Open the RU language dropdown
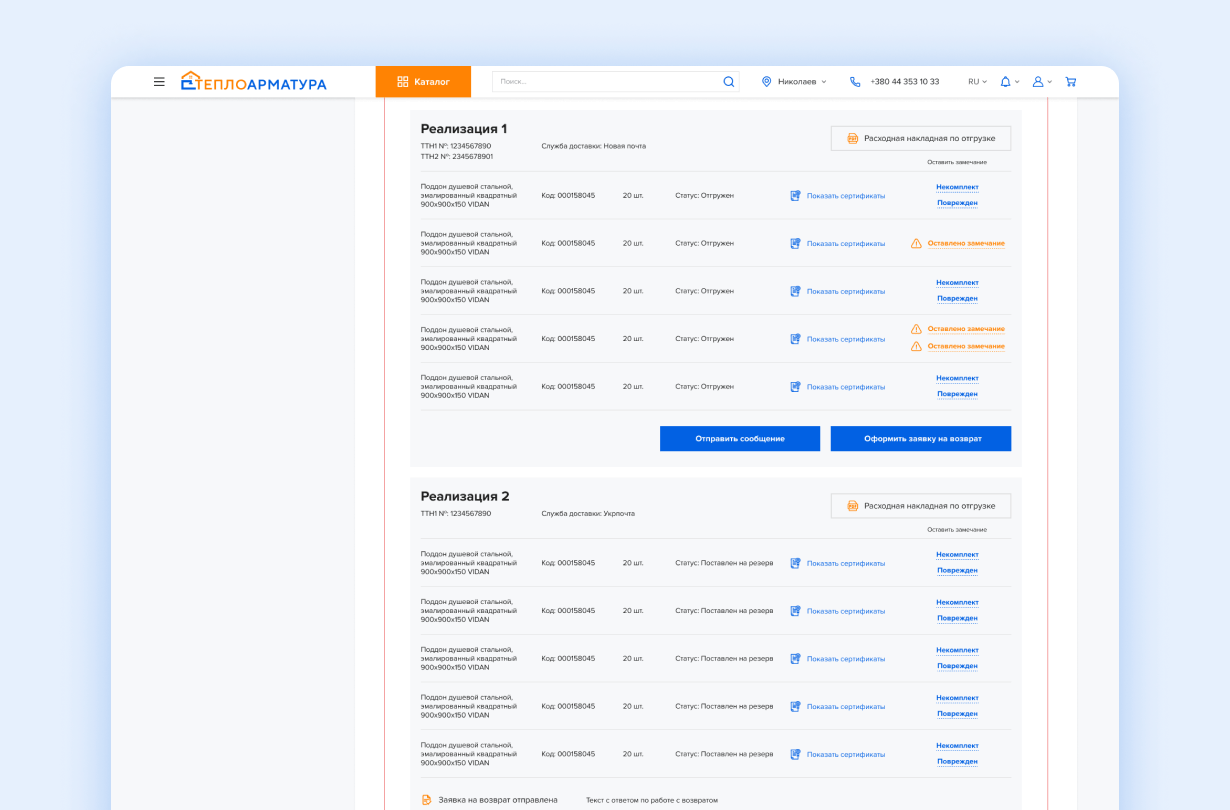 tap(977, 82)
